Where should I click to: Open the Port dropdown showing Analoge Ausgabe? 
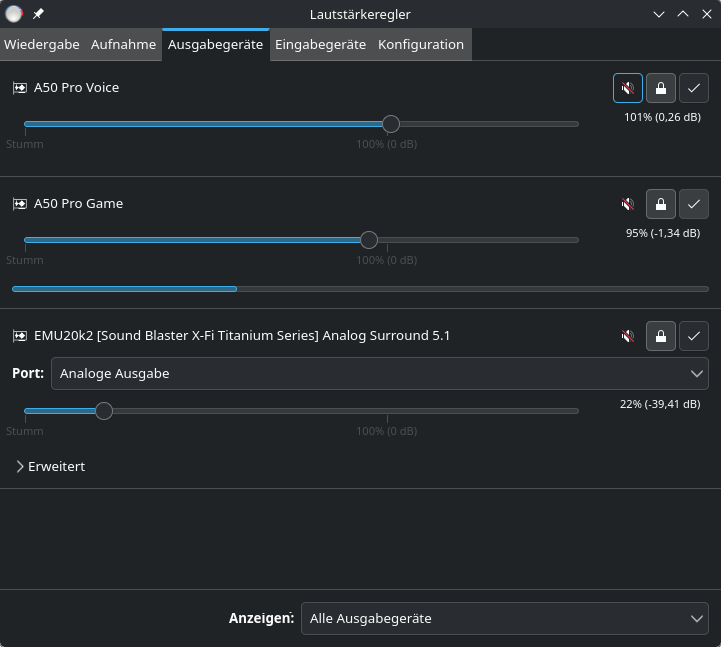pyautogui.click(x=380, y=374)
